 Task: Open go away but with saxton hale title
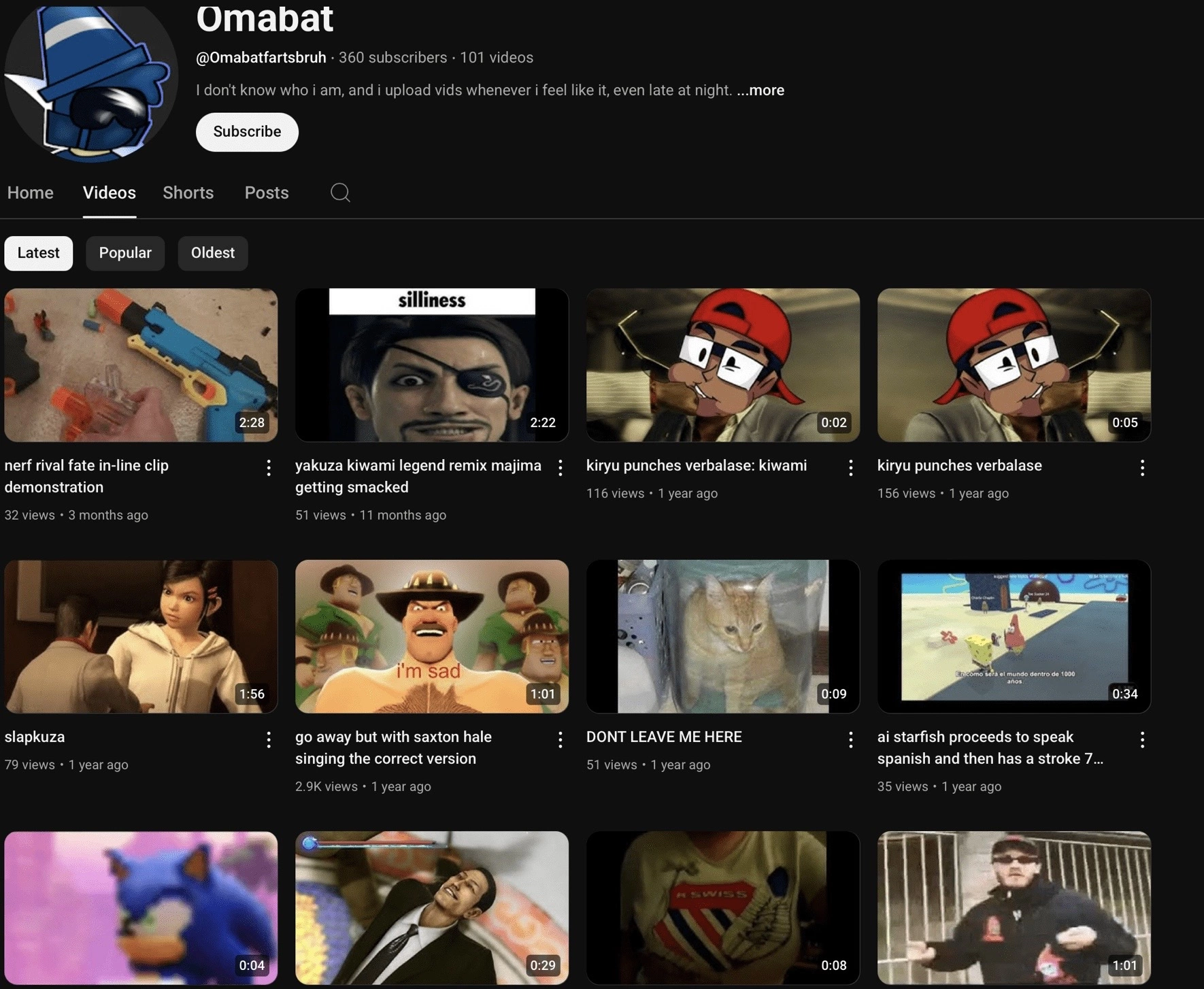tap(393, 748)
